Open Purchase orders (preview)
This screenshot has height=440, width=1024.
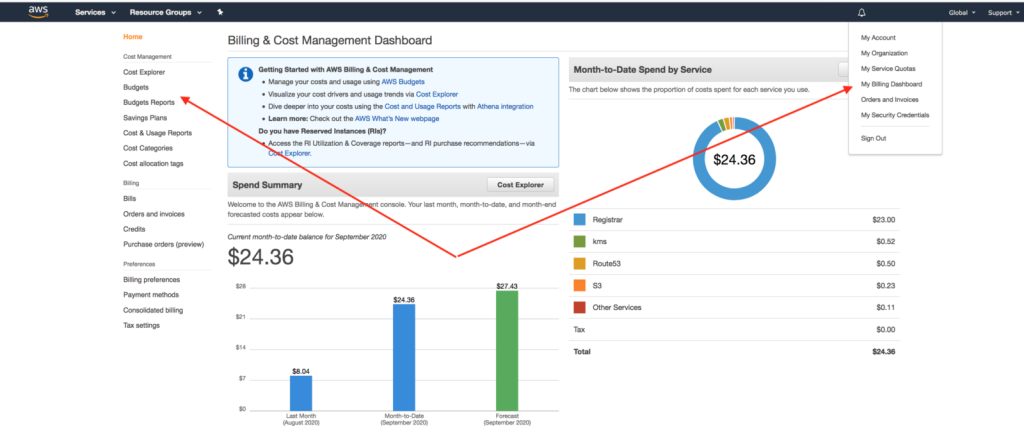click(163, 244)
